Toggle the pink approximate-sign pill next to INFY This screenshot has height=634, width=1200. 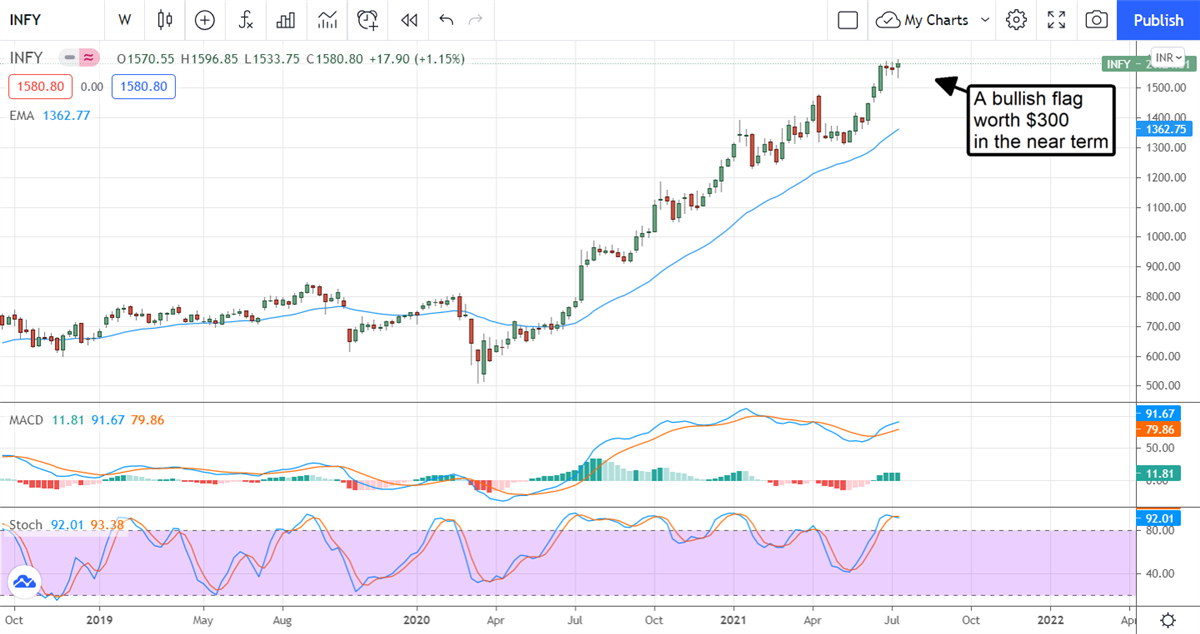click(90, 58)
